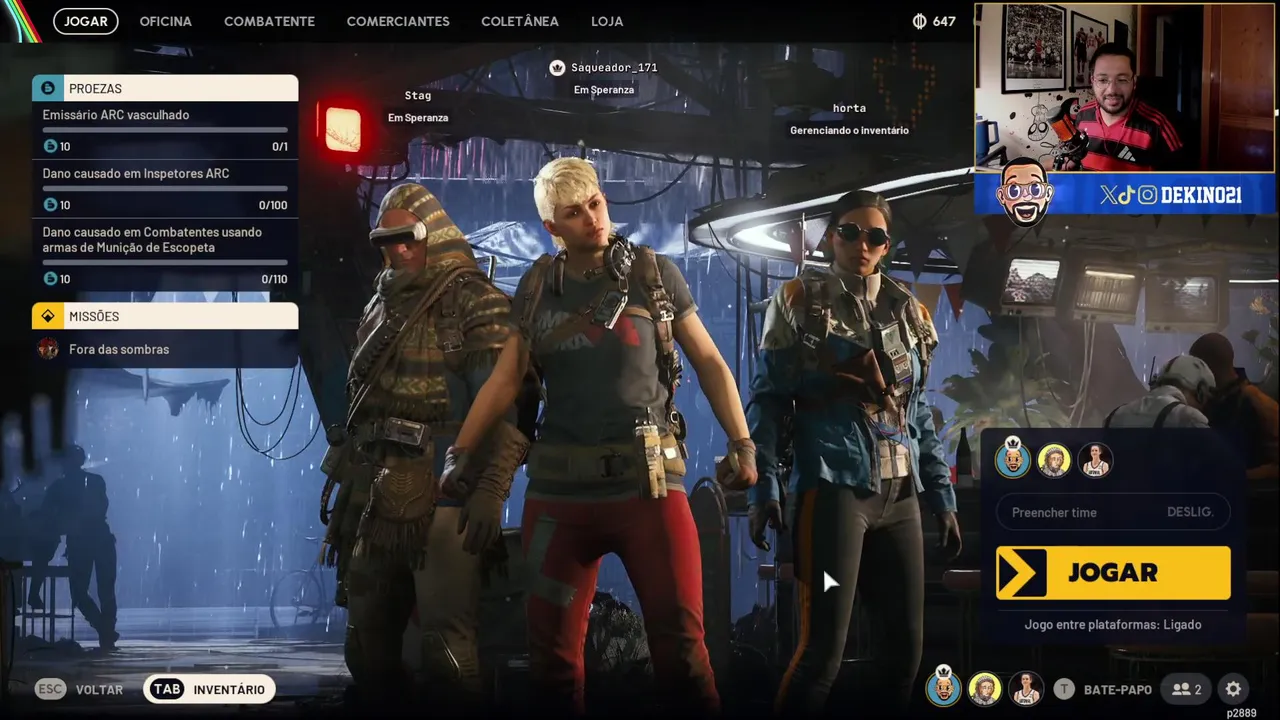Go to the COMERCIANTES tab
The height and width of the screenshot is (720, 1280).
[398, 21]
